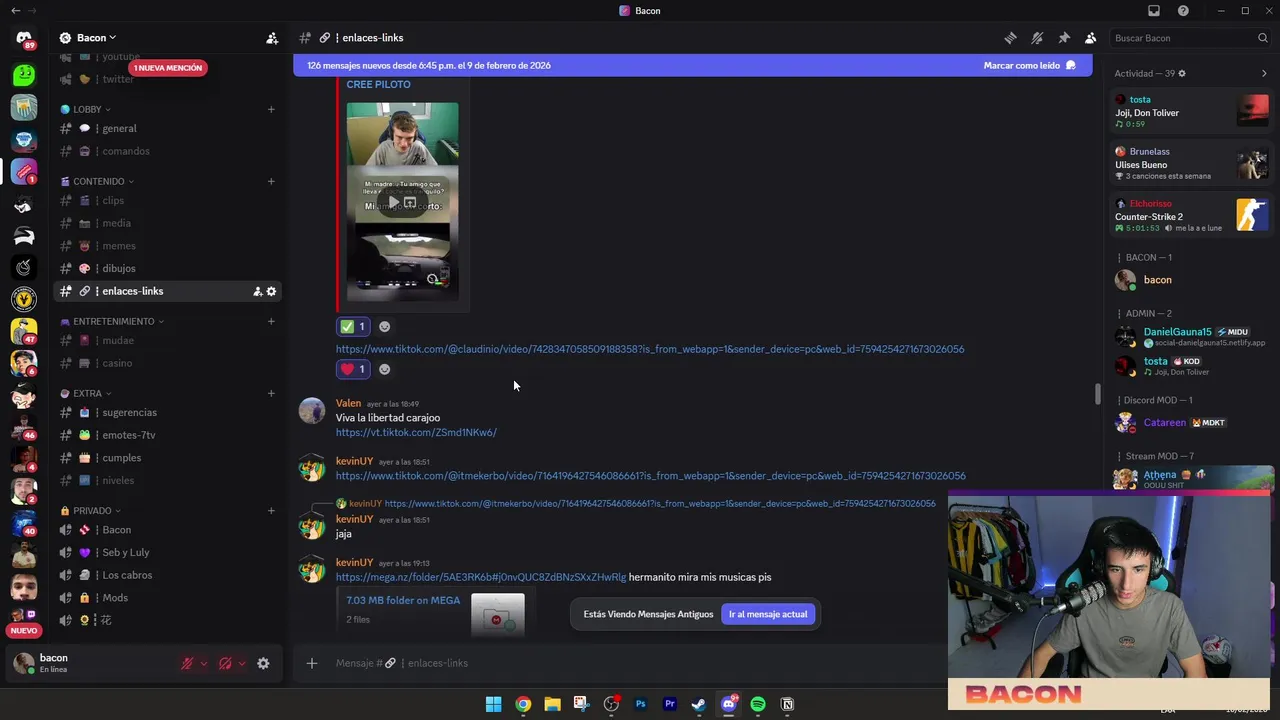The height and width of the screenshot is (720, 1280).
Task: Open the 7.03 MB folder on MEGA card
Action: pos(403,600)
